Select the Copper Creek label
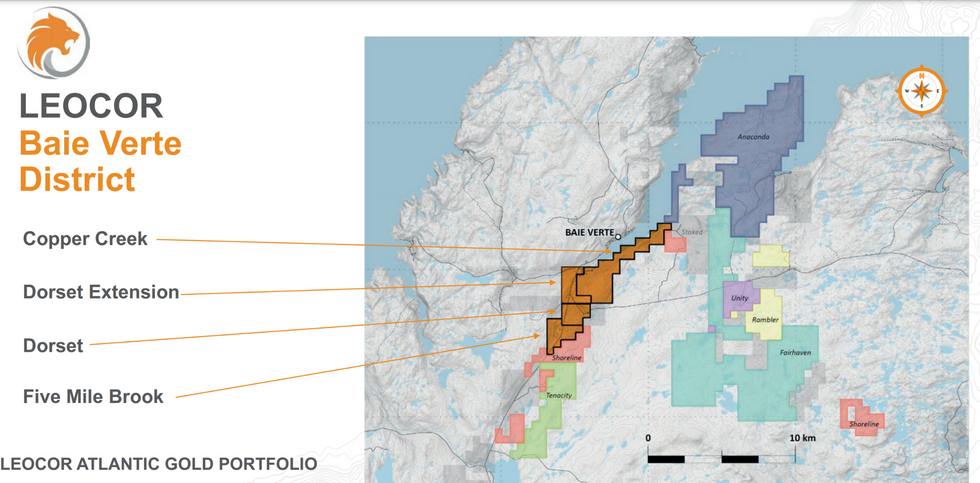This screenshot has width=980, height=483. (85, 239)
